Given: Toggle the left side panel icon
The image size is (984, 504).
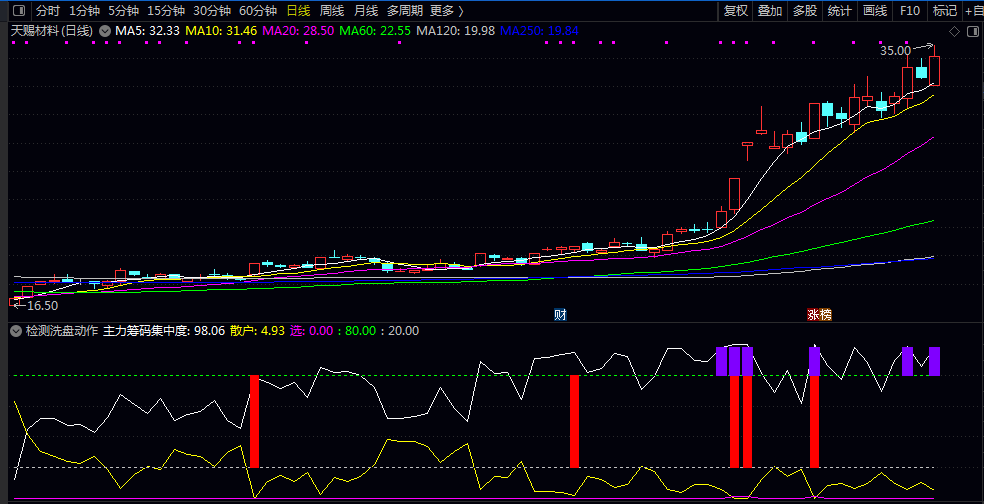Looking at the screenshot, I should pos(19,11).
